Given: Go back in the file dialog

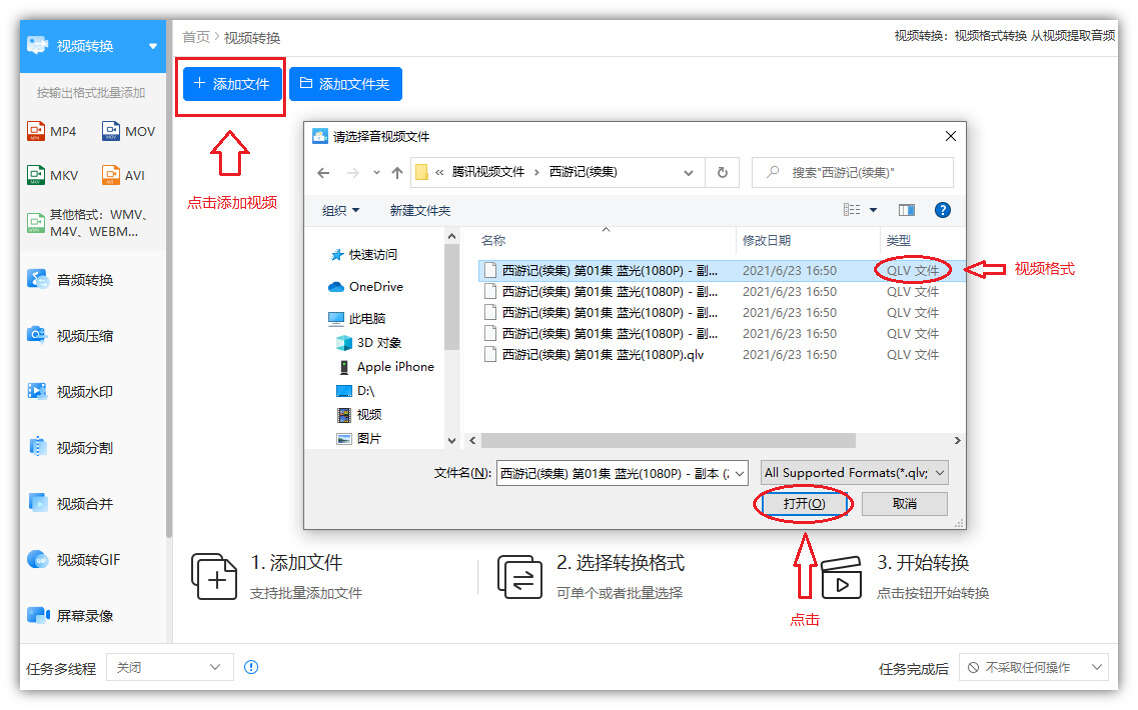Looking at the screenshot, I should pyautogui.click(x=324, y=173).
